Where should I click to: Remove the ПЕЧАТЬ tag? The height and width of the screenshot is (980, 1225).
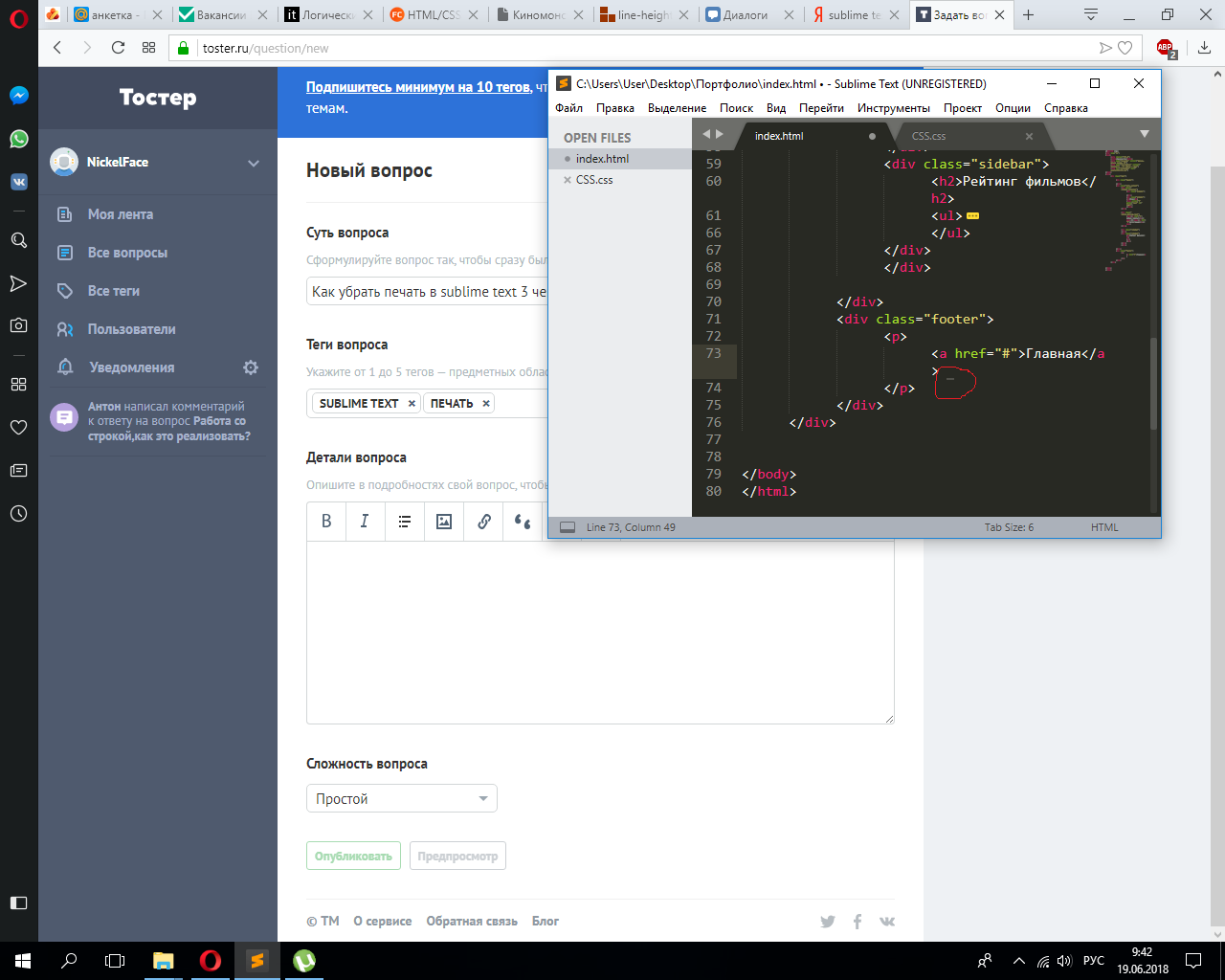486,404
